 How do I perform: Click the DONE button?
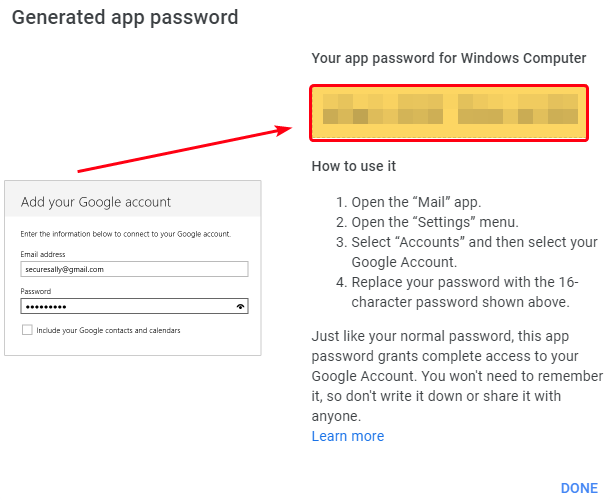[x=579, y=488]
